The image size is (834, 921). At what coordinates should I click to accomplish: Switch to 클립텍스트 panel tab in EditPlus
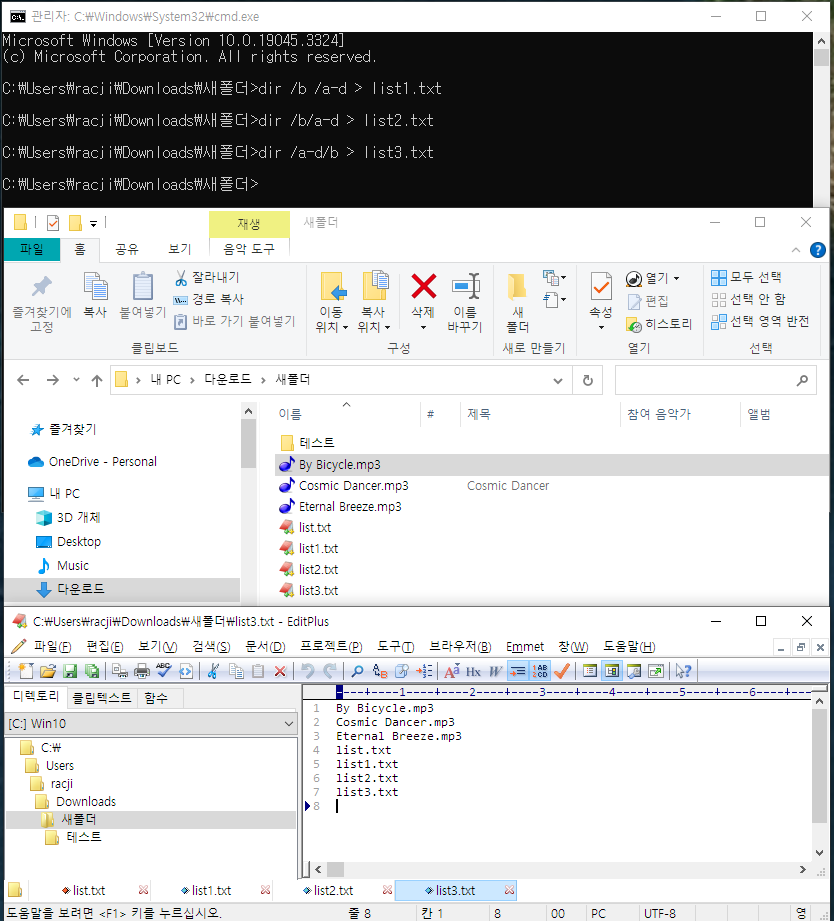tap(102, 698)
